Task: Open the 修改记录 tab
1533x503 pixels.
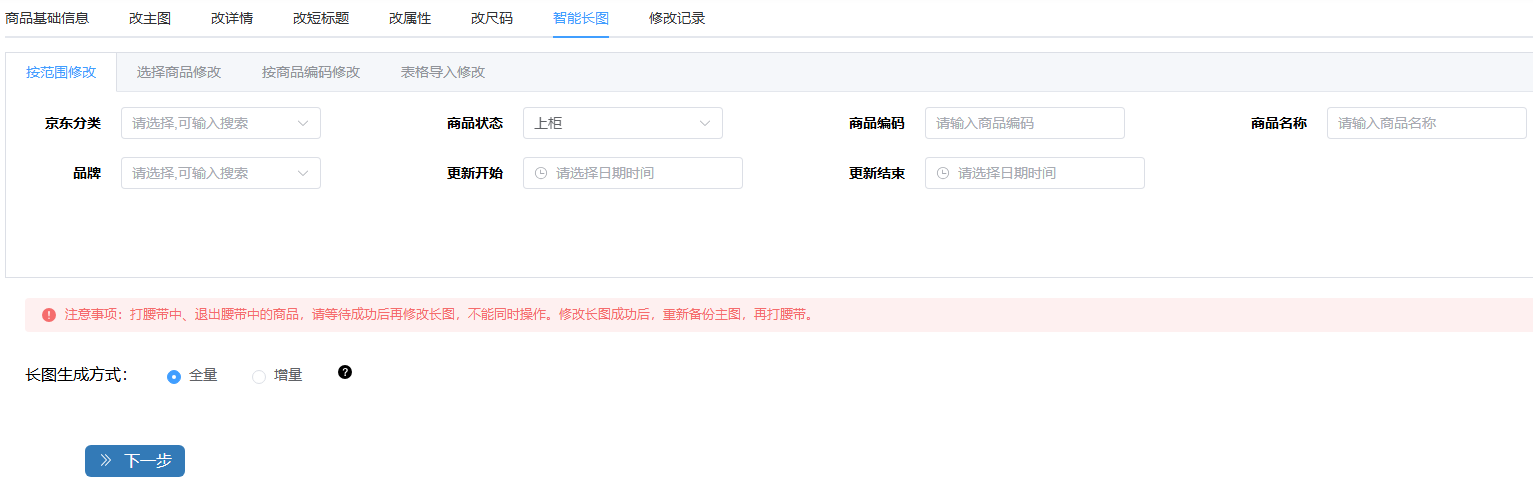Action: tap(677, 18)
